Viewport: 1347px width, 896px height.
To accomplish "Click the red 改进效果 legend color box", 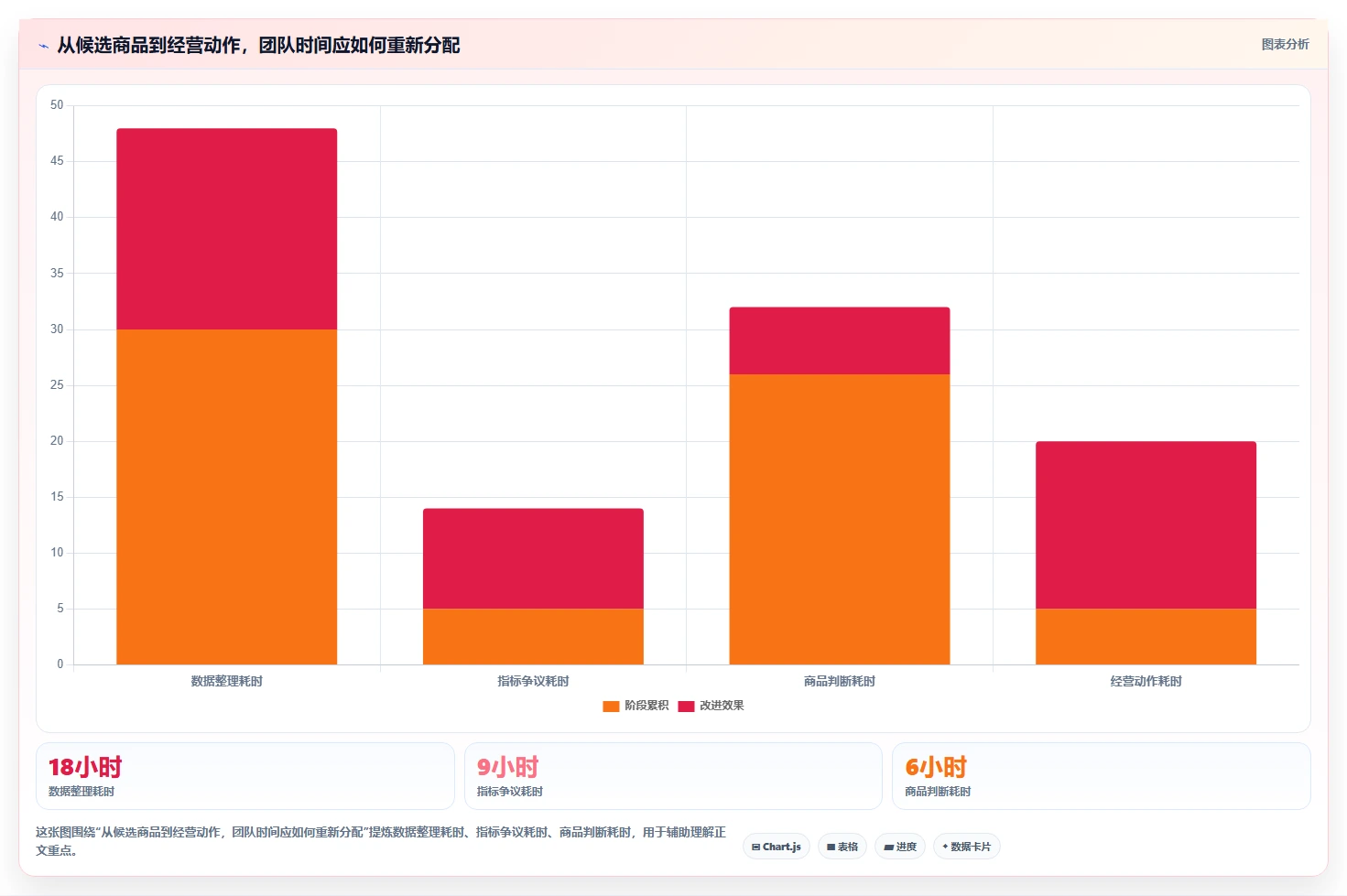I will (686, 706).
